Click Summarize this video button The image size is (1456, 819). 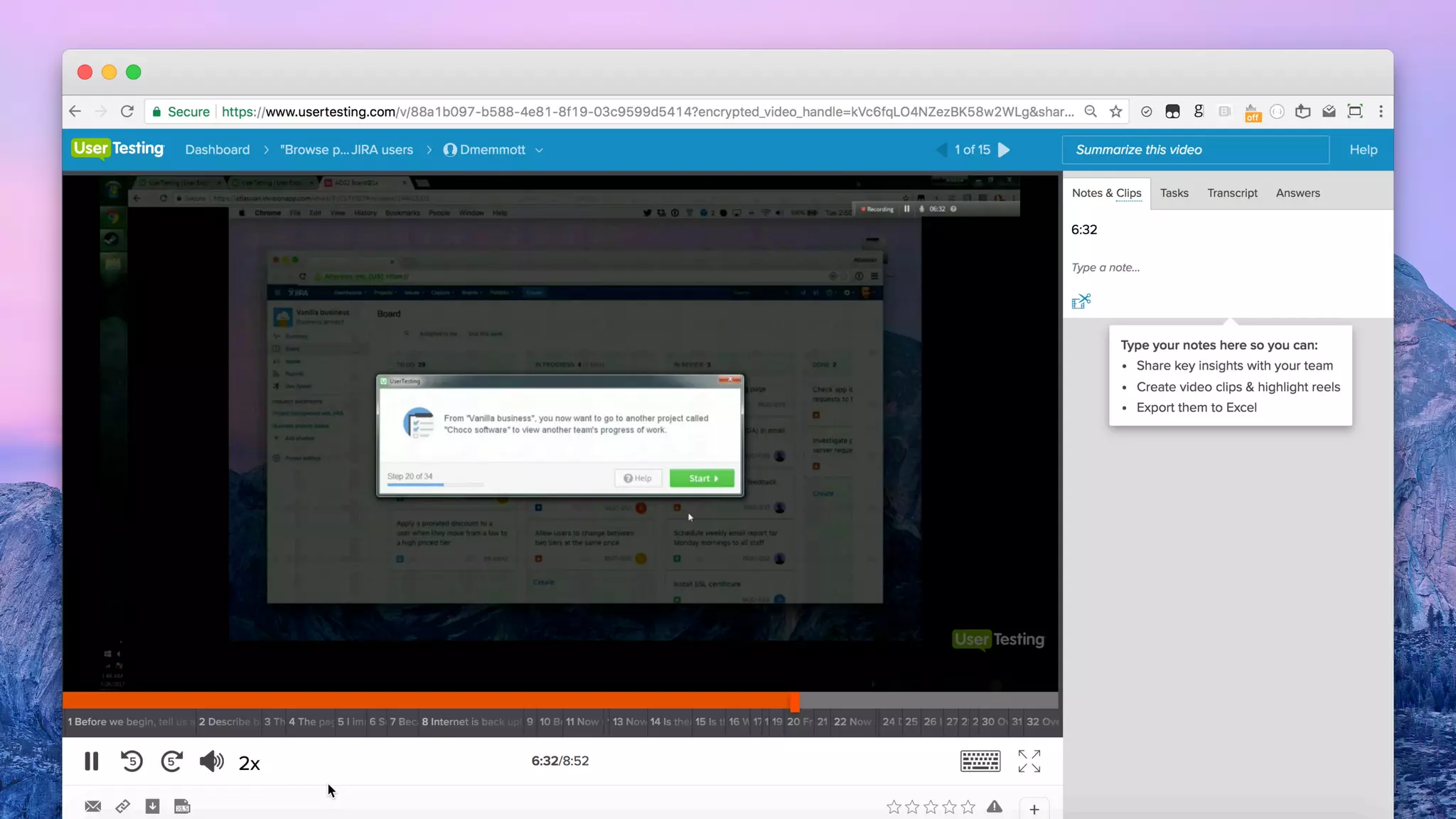1195,150
